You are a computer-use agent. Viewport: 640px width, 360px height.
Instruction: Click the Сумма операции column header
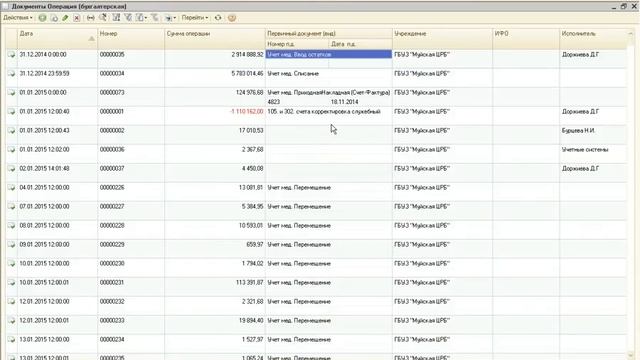(x=215, y=38)
